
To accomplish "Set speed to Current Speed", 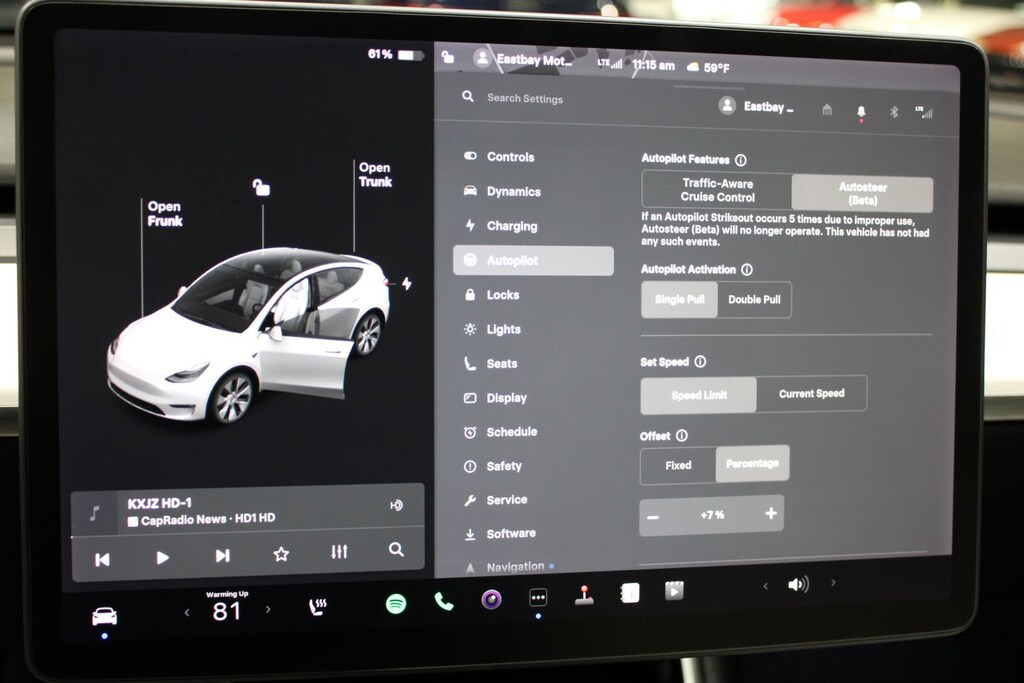I will (x=811, y=394).
